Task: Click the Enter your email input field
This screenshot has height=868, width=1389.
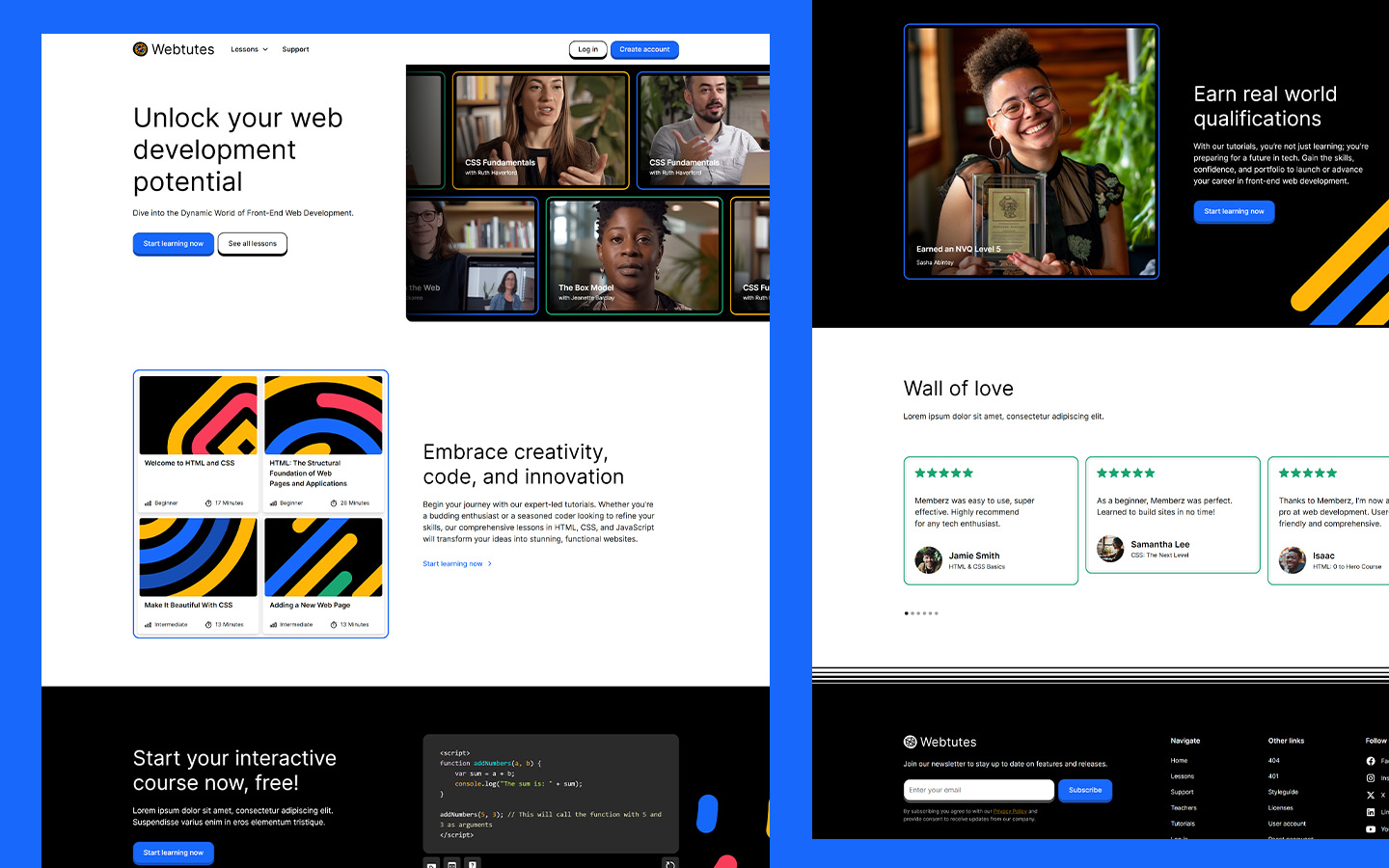Action: (978, 790)
